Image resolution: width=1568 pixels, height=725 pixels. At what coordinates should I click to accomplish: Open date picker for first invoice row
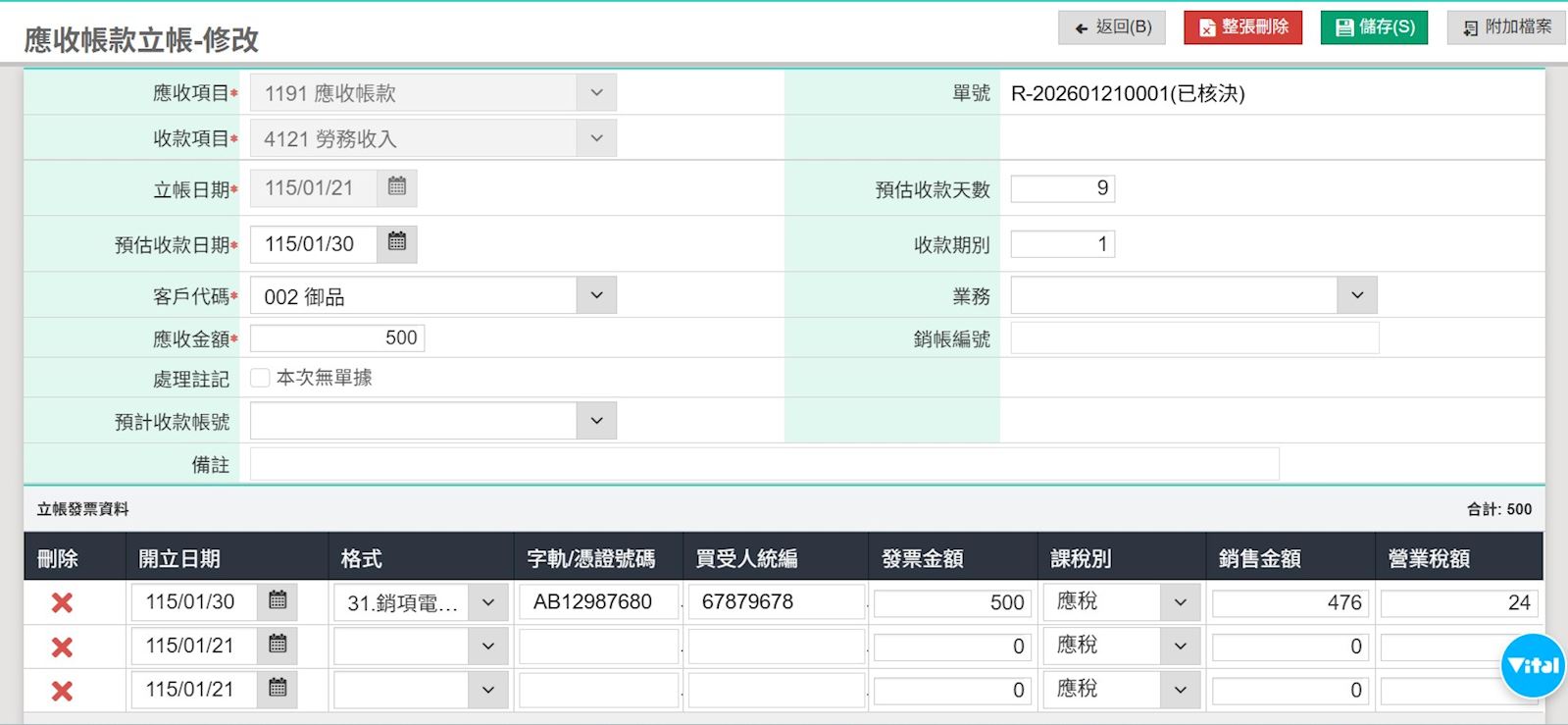pyautogui.click(x=278, y=601)
